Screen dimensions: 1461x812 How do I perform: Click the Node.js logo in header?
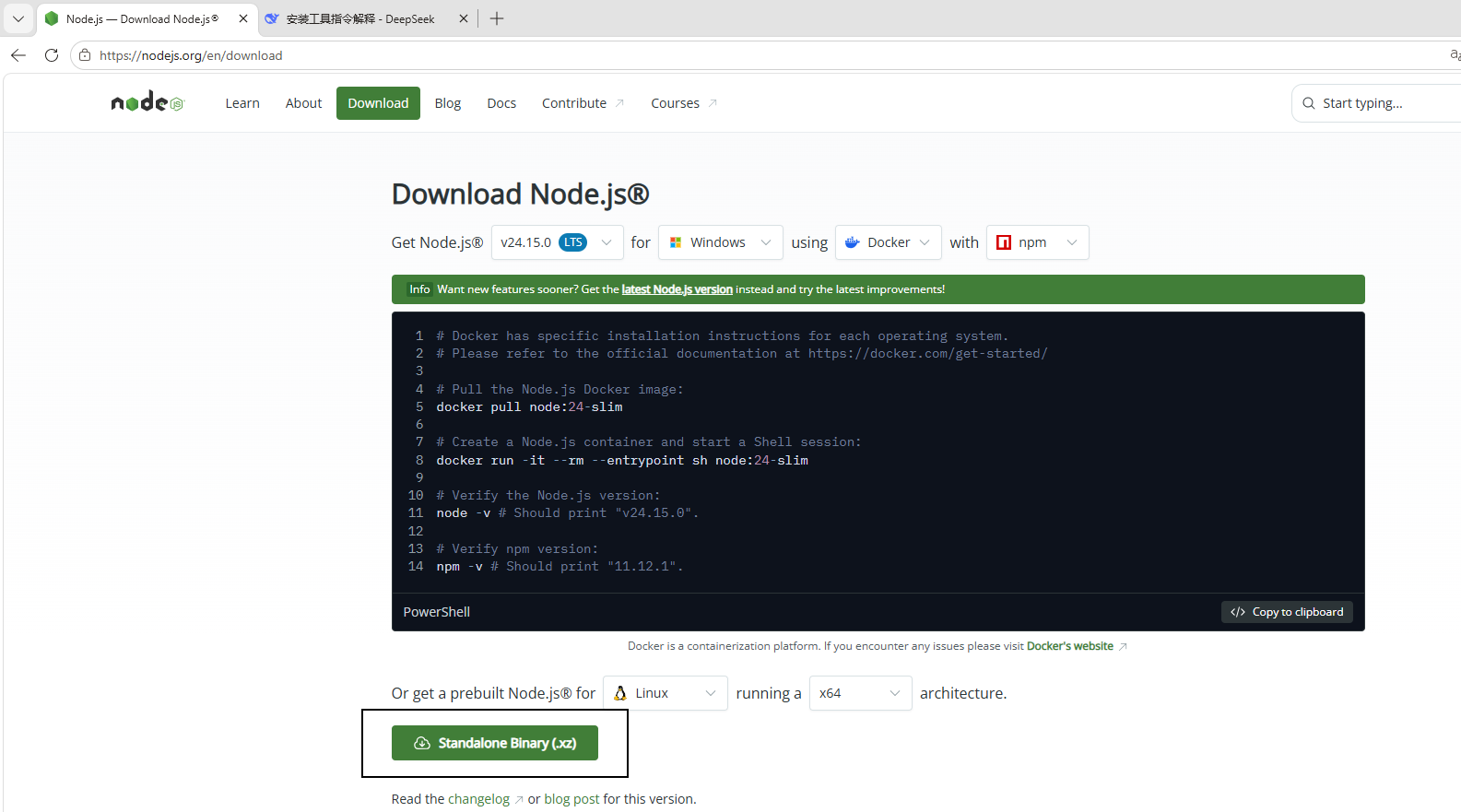[147, 102]
